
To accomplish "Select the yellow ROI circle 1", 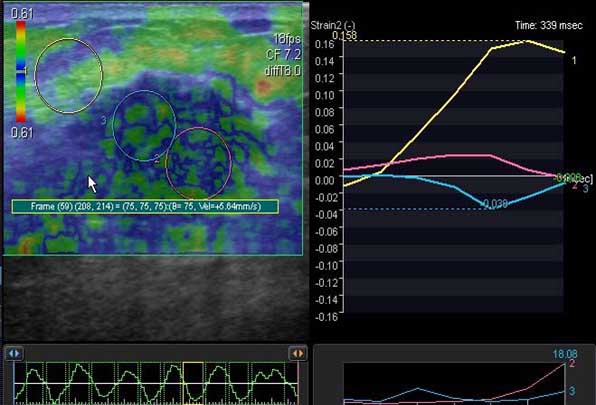I will tap(69, 76).
